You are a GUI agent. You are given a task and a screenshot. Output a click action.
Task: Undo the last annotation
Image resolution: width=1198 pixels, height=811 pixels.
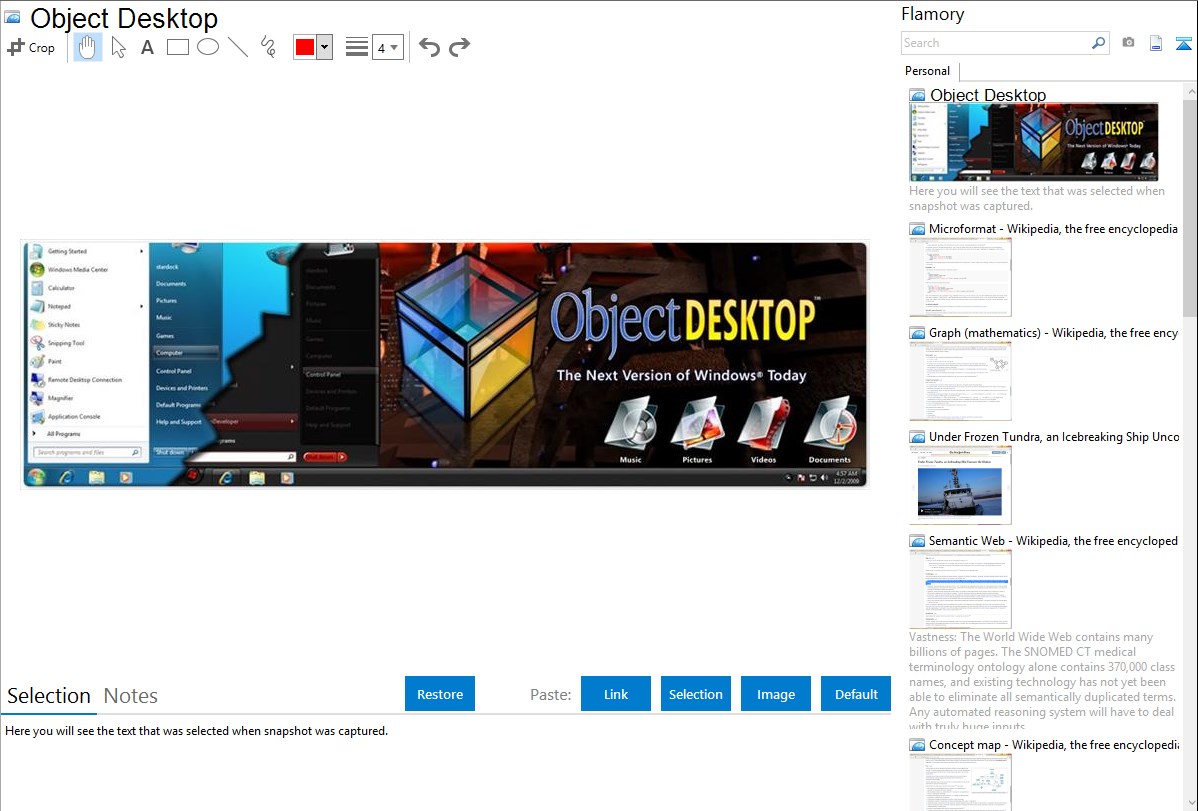pos(429,47)
